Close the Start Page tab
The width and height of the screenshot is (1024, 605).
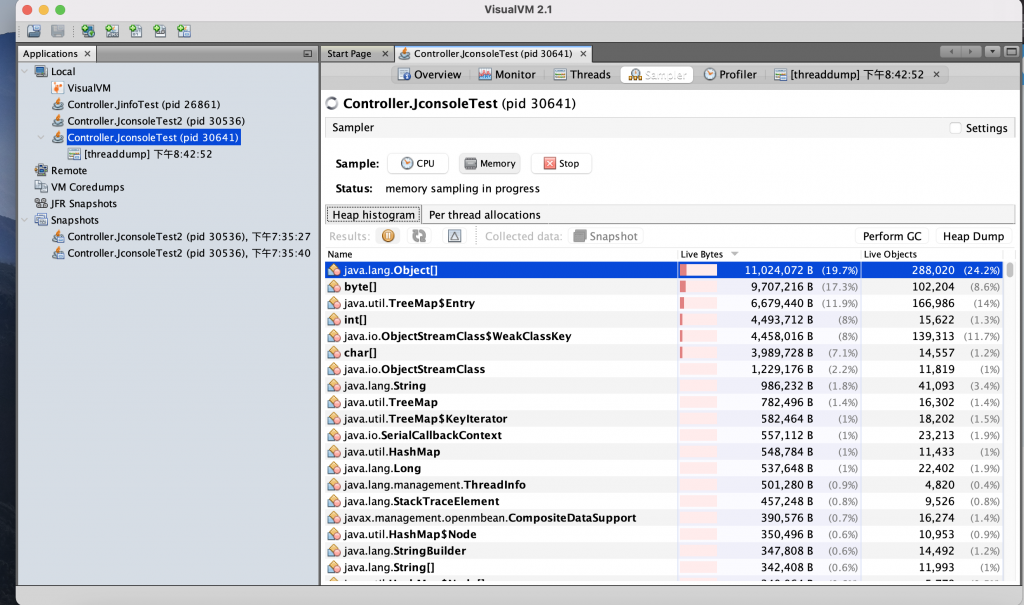click(x=385, y=54)
